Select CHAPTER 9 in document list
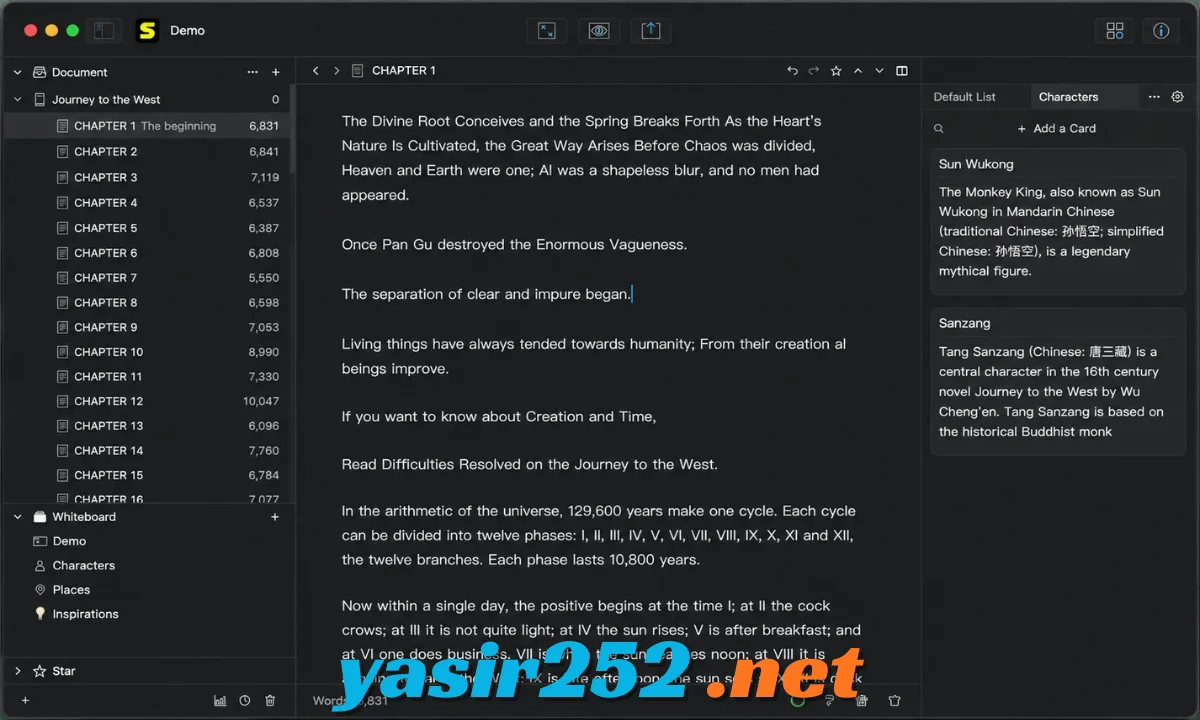Screen dimensions: 1200x720 click(x=147, y=327)
